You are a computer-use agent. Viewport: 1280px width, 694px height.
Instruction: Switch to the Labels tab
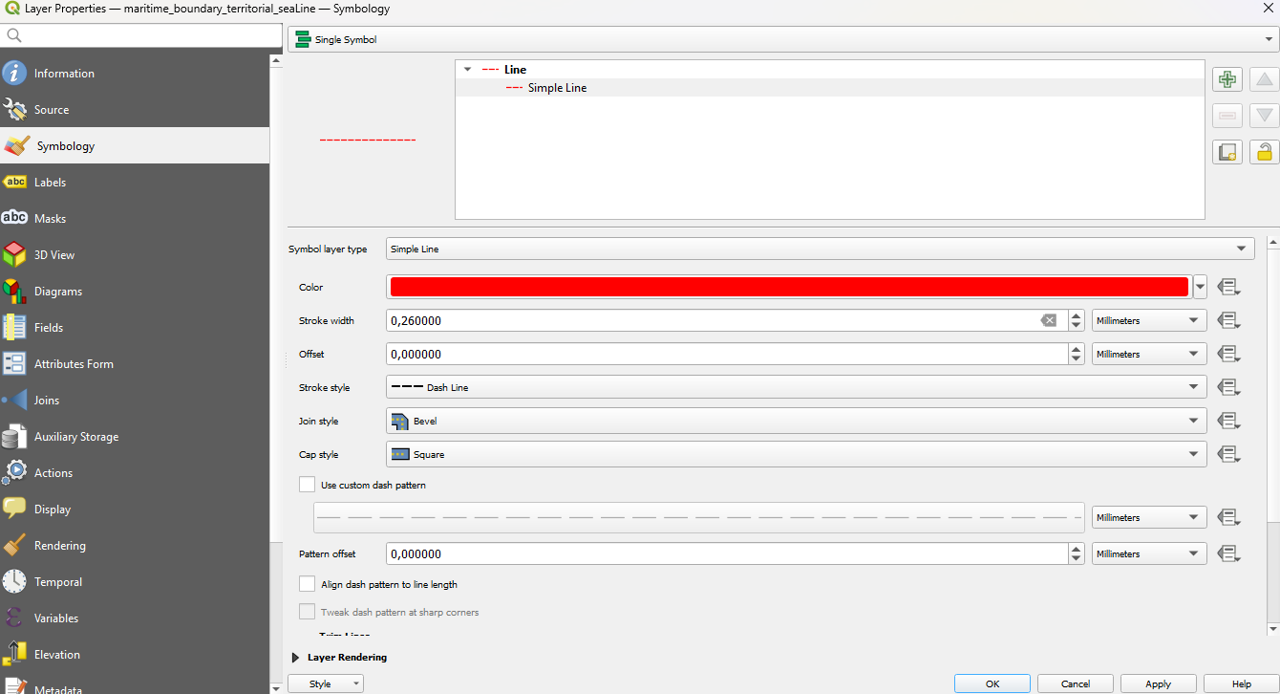50,182
